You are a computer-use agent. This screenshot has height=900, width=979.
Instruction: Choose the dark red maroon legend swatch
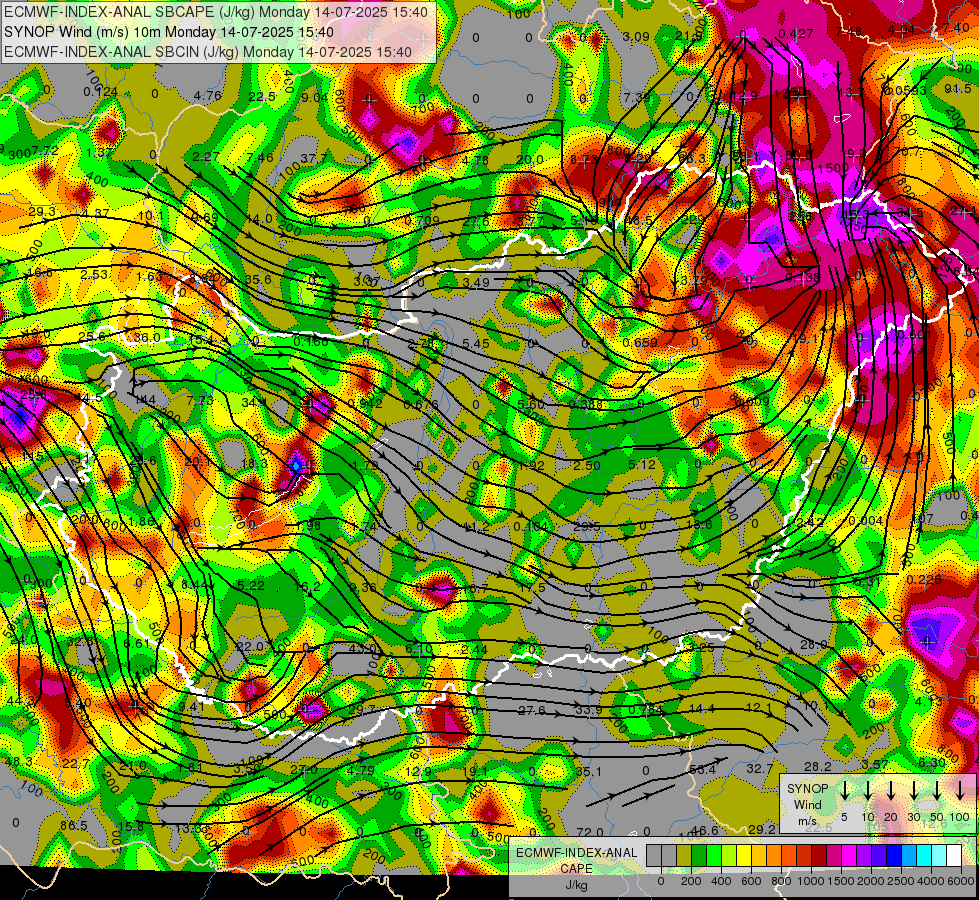(819, 856)
